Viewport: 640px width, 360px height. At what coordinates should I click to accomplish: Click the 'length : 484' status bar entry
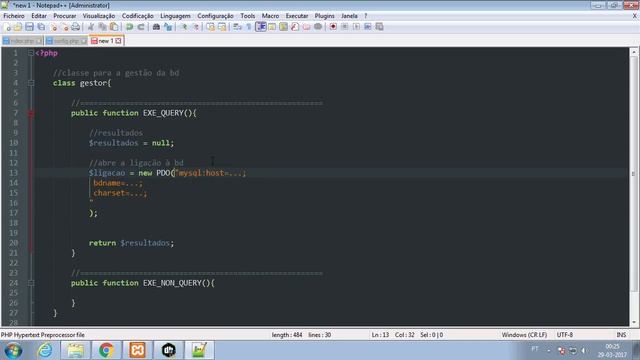[287, 335]
